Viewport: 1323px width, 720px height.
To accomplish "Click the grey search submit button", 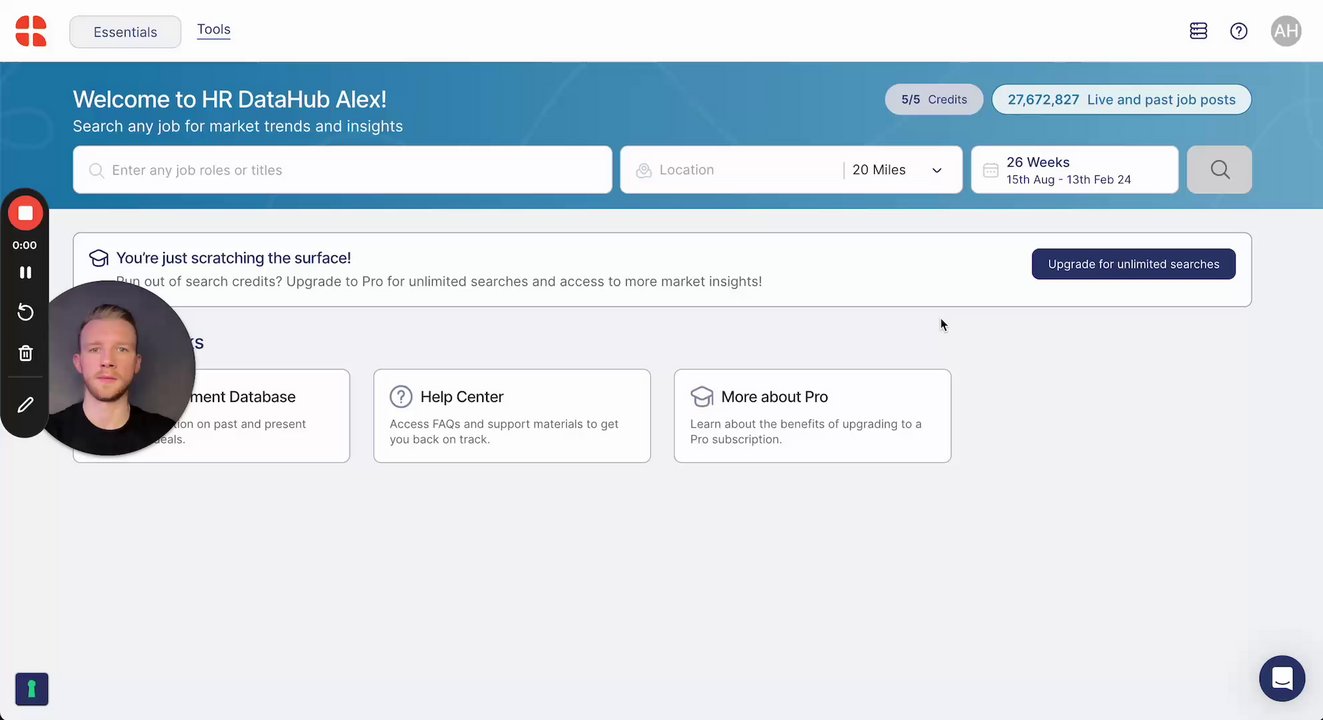I will [1219, 170].
